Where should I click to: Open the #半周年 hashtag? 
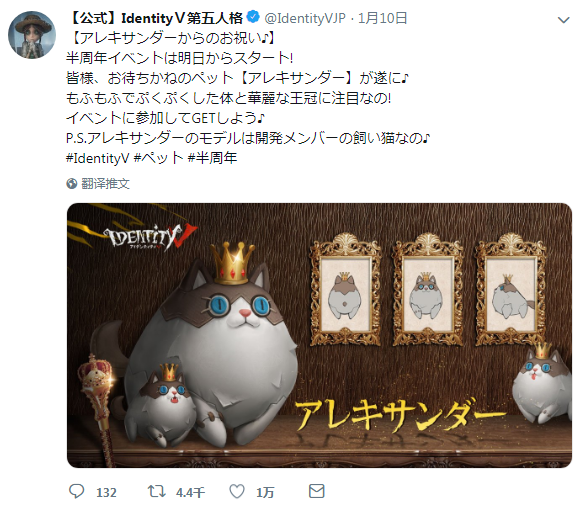click(x=212, y=158)
